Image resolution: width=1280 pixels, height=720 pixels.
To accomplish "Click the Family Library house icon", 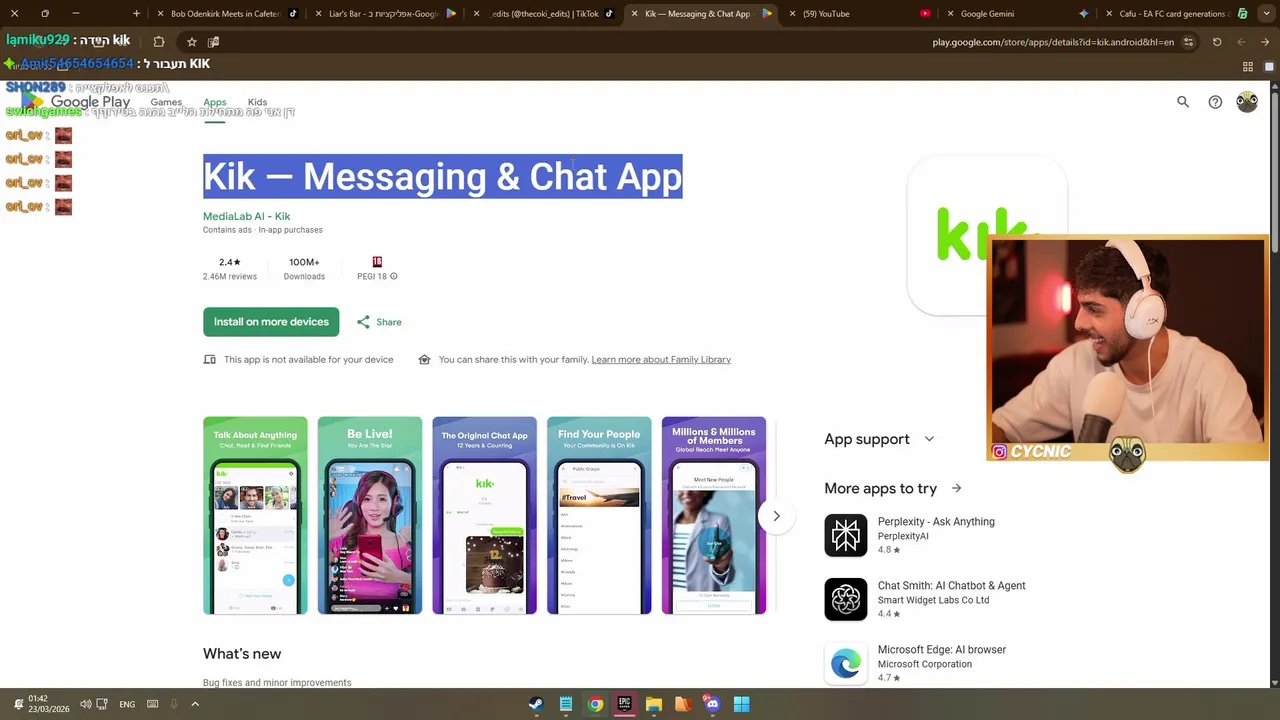I will 424,359.
